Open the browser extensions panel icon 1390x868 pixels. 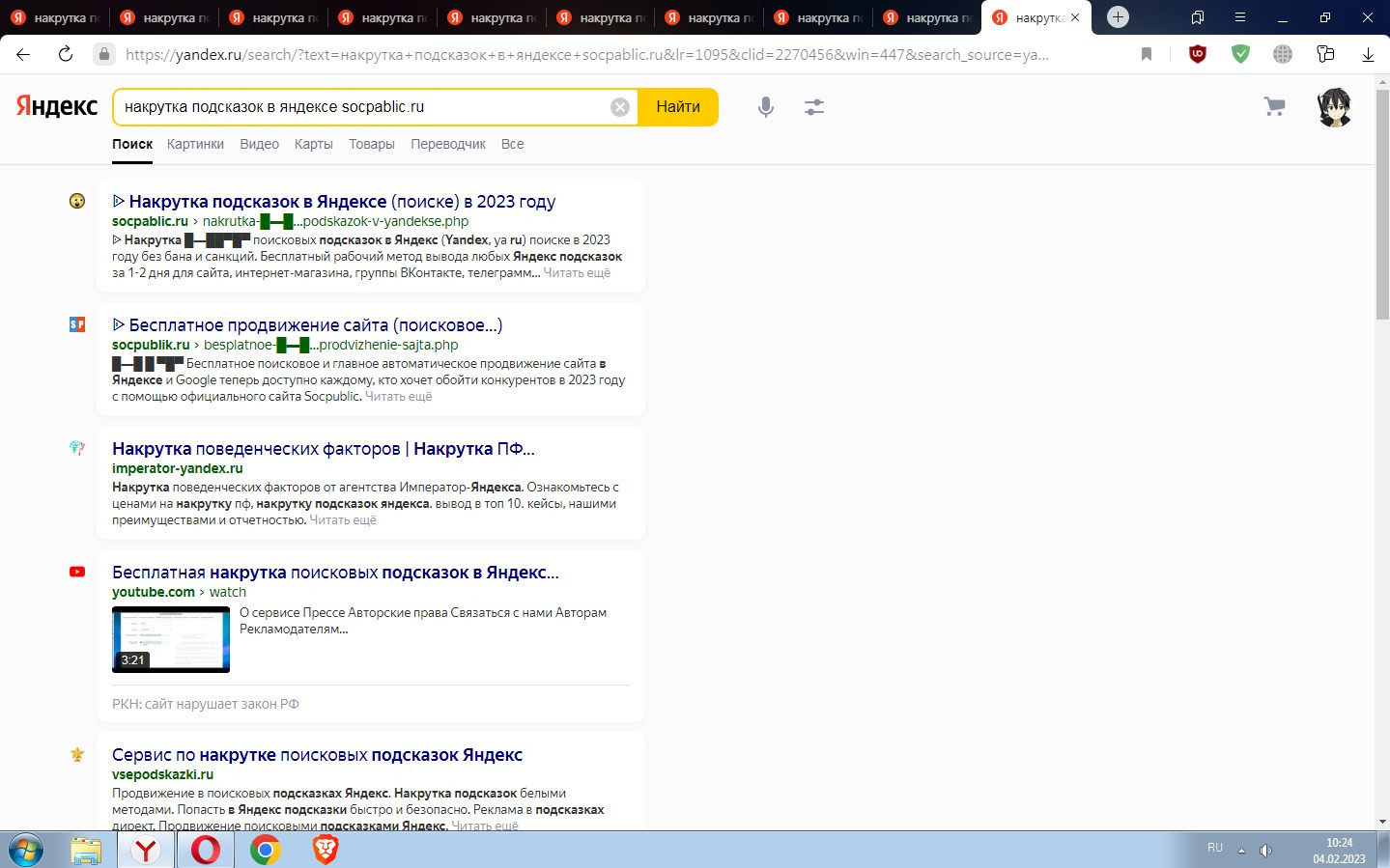[1325, 54]
